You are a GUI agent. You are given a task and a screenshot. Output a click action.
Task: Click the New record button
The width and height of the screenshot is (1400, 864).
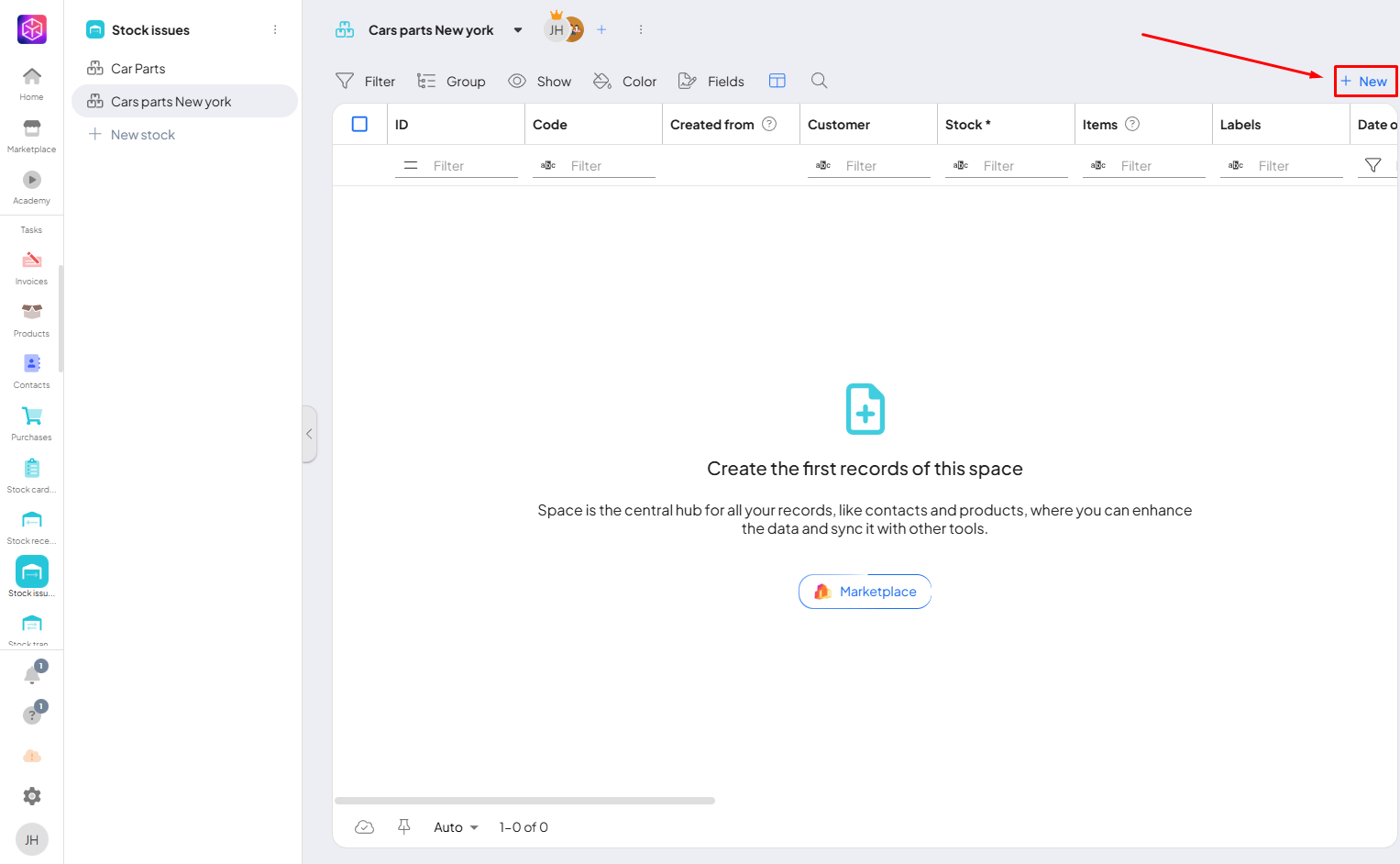(x=1364, y=82)
